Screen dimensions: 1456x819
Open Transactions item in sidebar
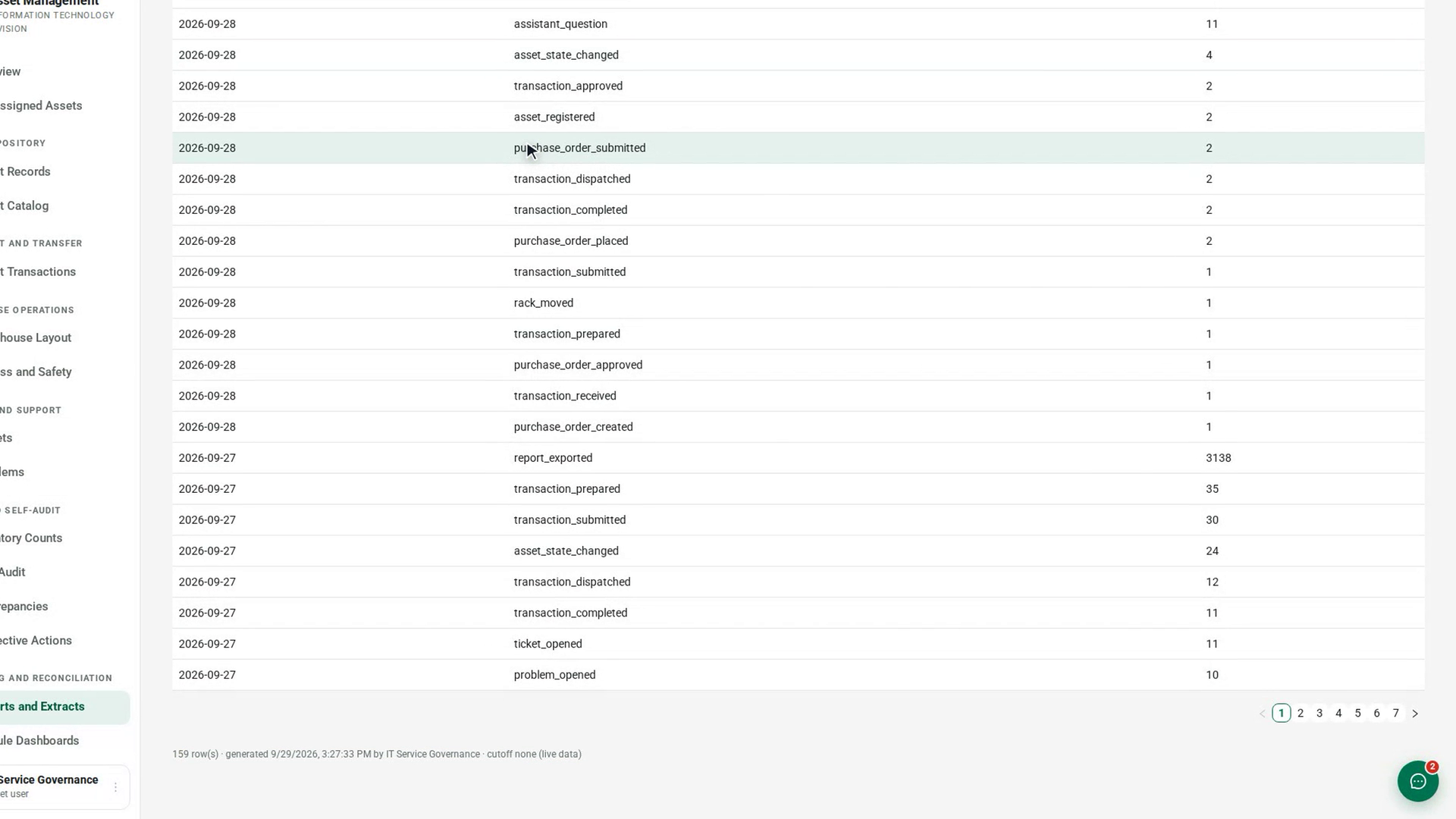coord(38,271)
